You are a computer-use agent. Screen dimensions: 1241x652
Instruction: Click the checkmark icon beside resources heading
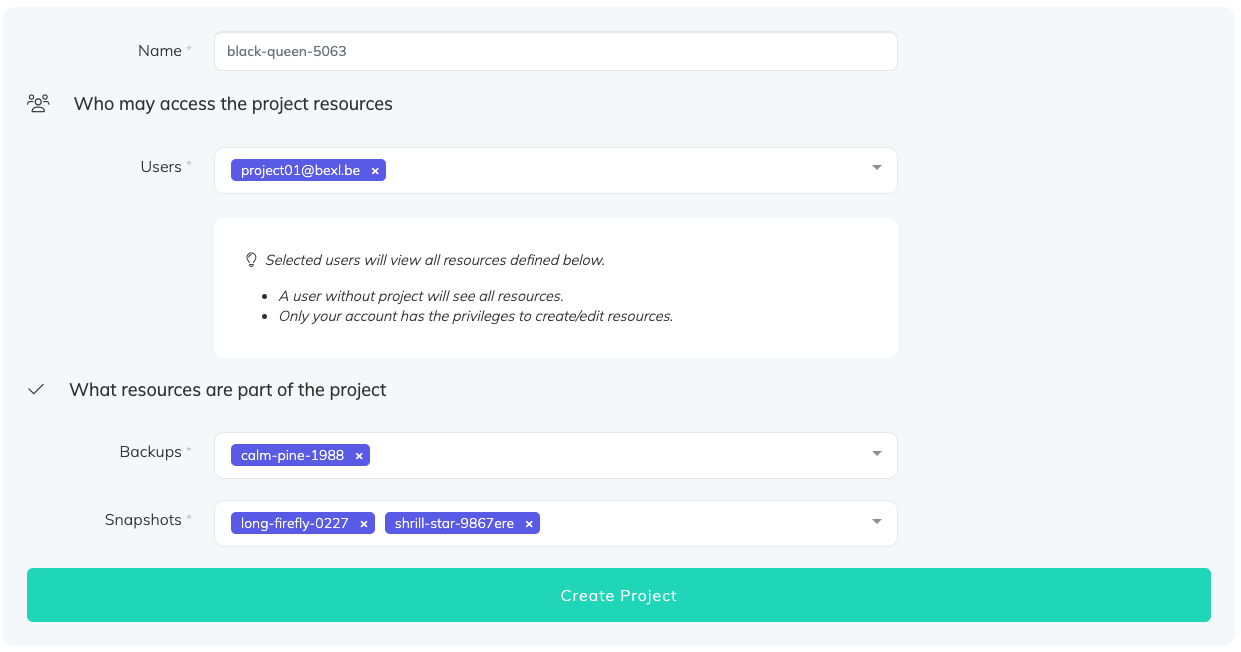[37, 390]
